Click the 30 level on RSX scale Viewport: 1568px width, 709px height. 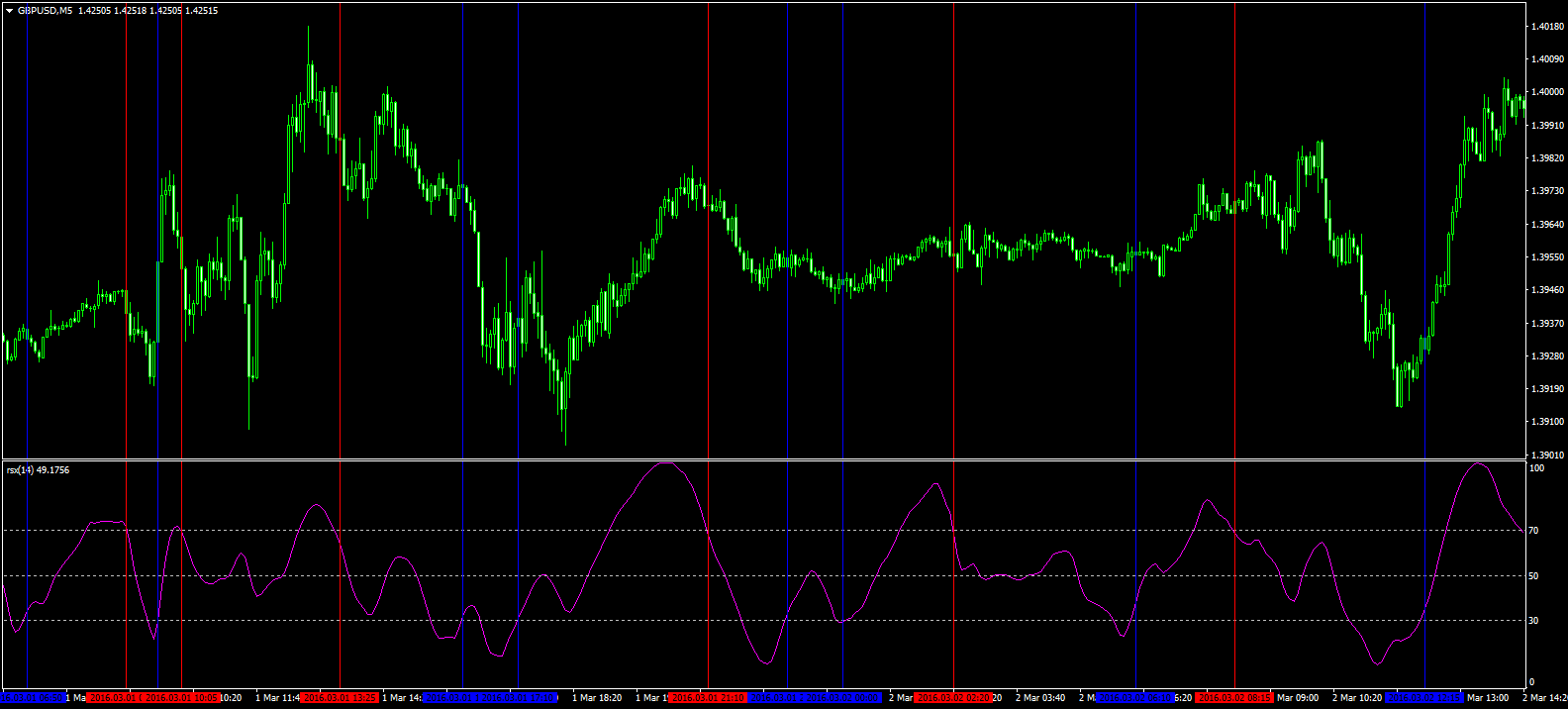pyautogui.click(x=1533, y=621)
